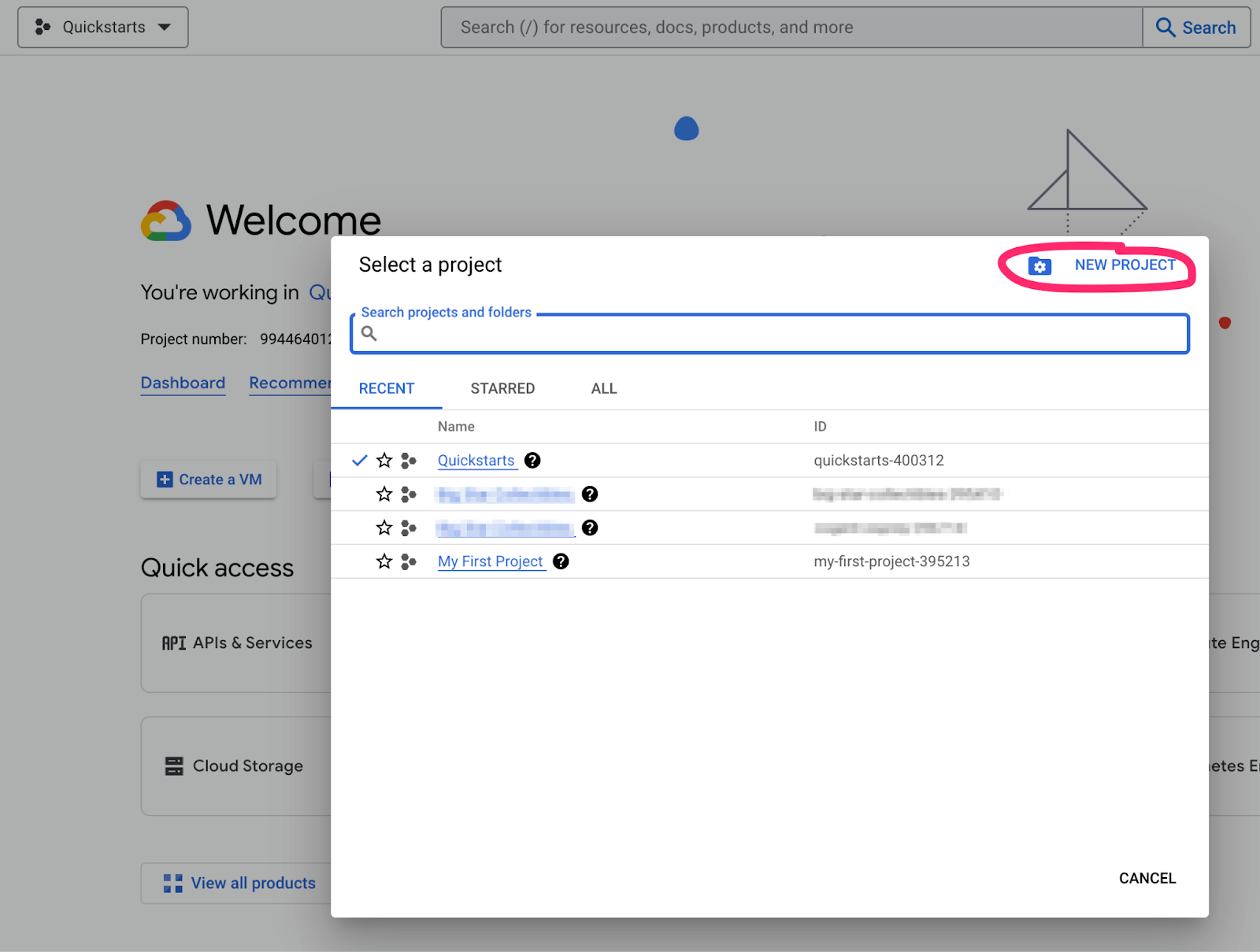Viewport: 1260px width, 952px height.
Task: Click the help icon next to Quickstarts project
Action: (532, 461)
